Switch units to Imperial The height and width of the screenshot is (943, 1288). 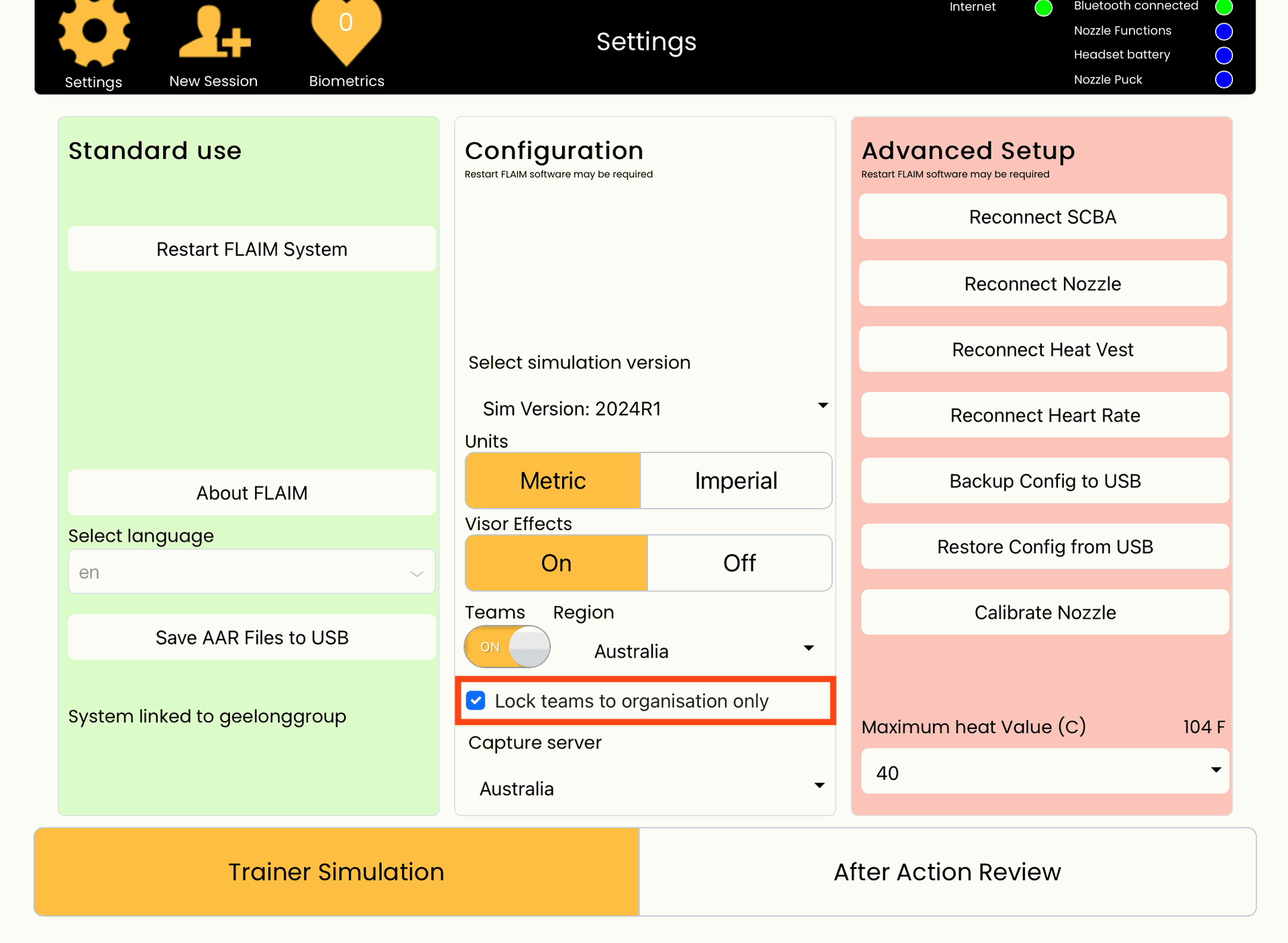[736, 481]
